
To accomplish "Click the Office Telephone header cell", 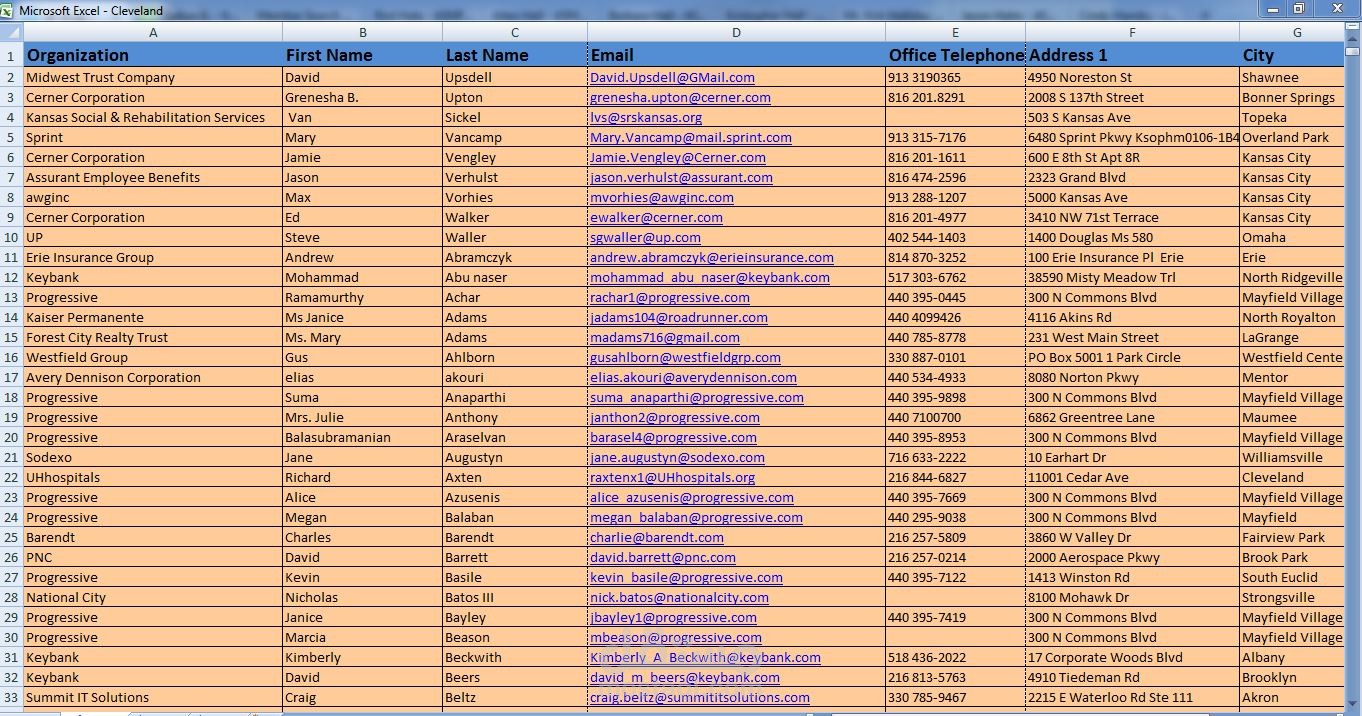I will tap(955, 55).
